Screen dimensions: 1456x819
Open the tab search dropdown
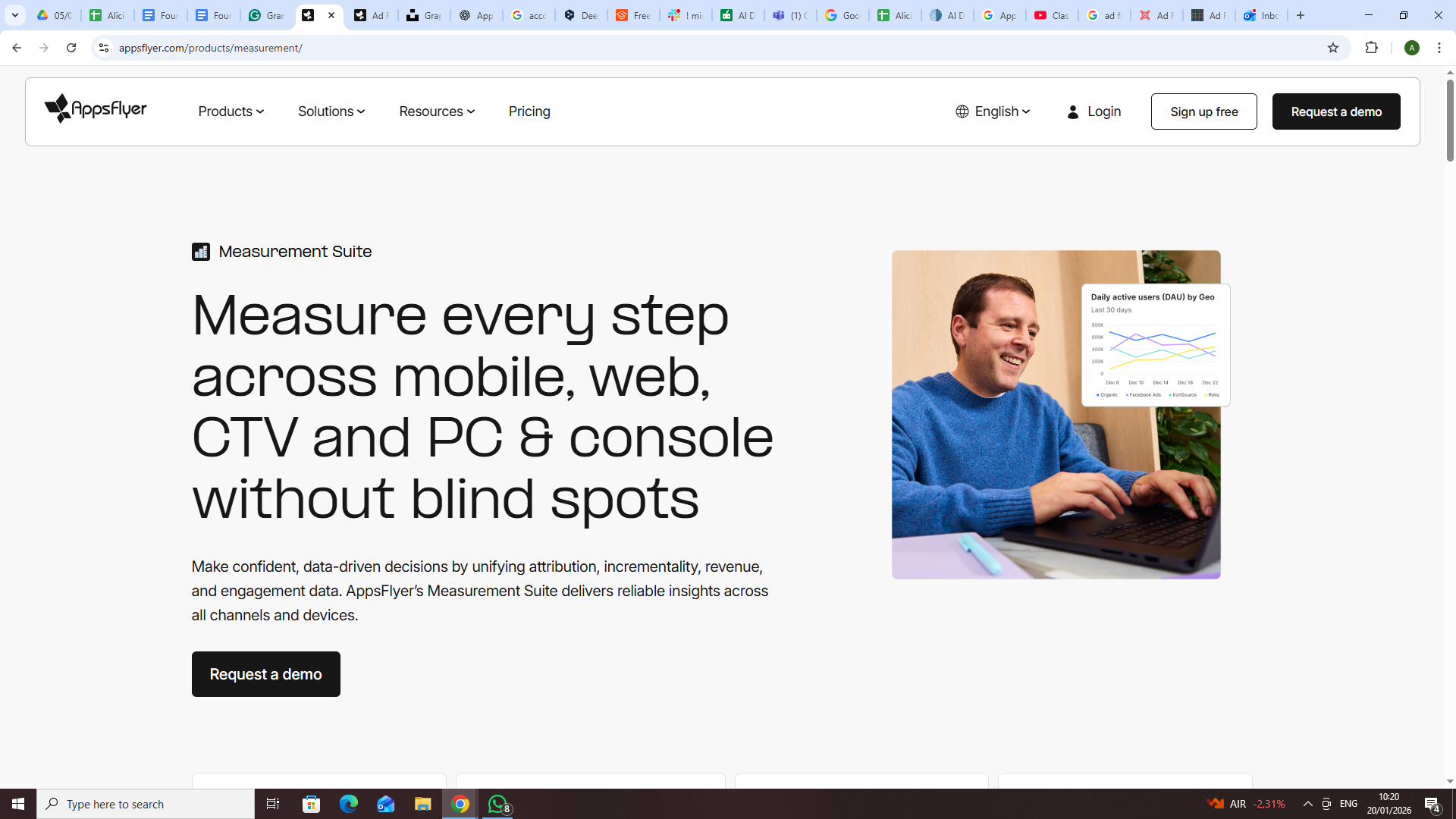(x=15, y=15)
